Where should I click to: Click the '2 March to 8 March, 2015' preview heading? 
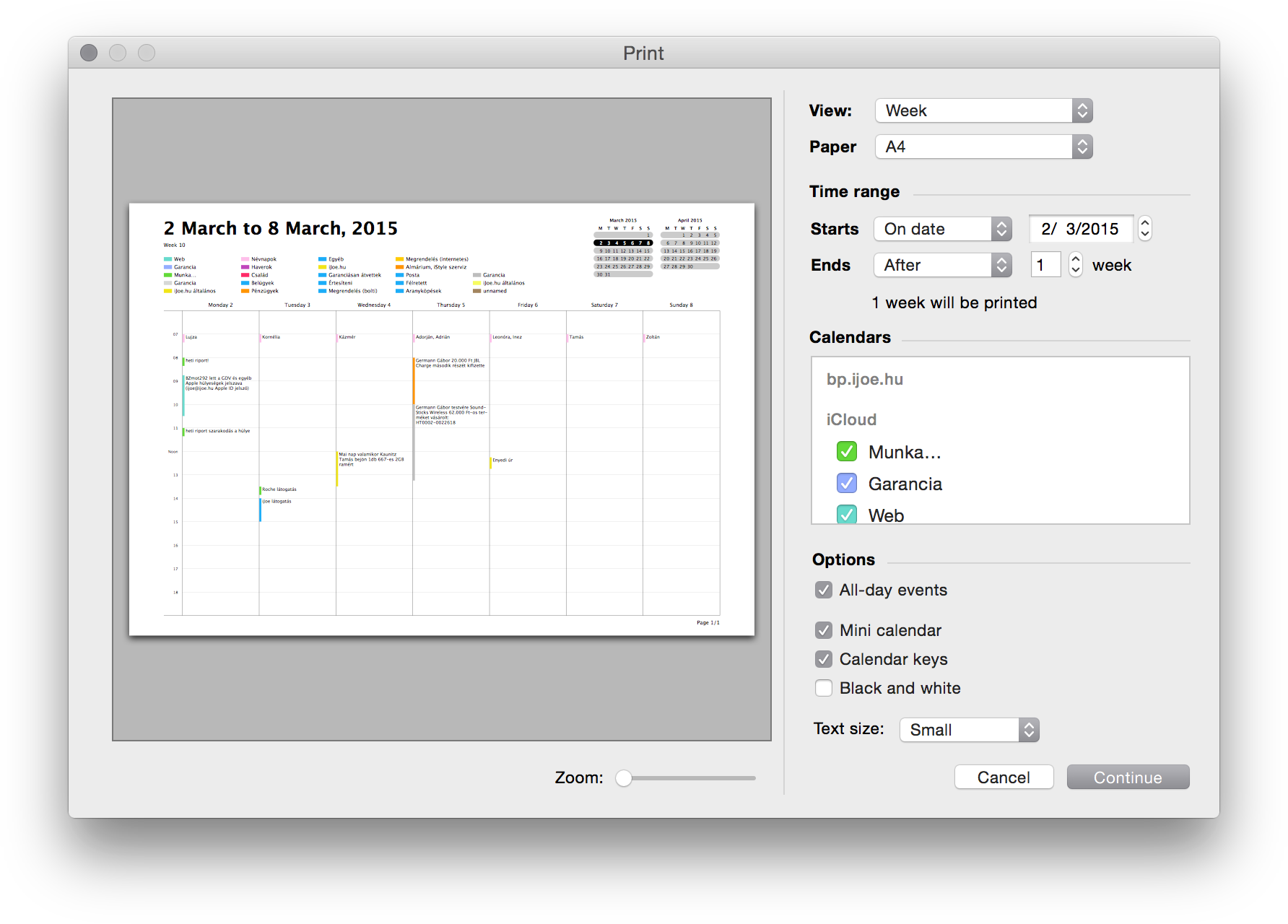pyautogui.click(x=281, y=228)
